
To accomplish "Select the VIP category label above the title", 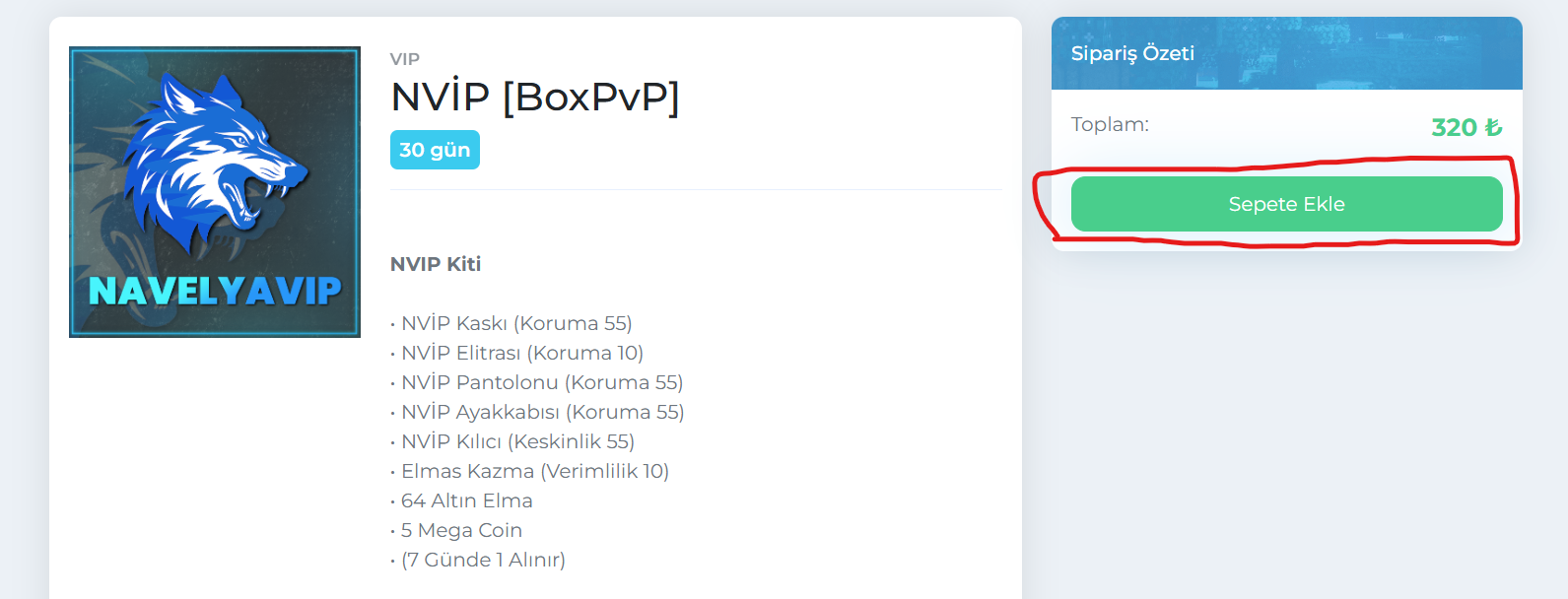I will [x=405, y=59].
